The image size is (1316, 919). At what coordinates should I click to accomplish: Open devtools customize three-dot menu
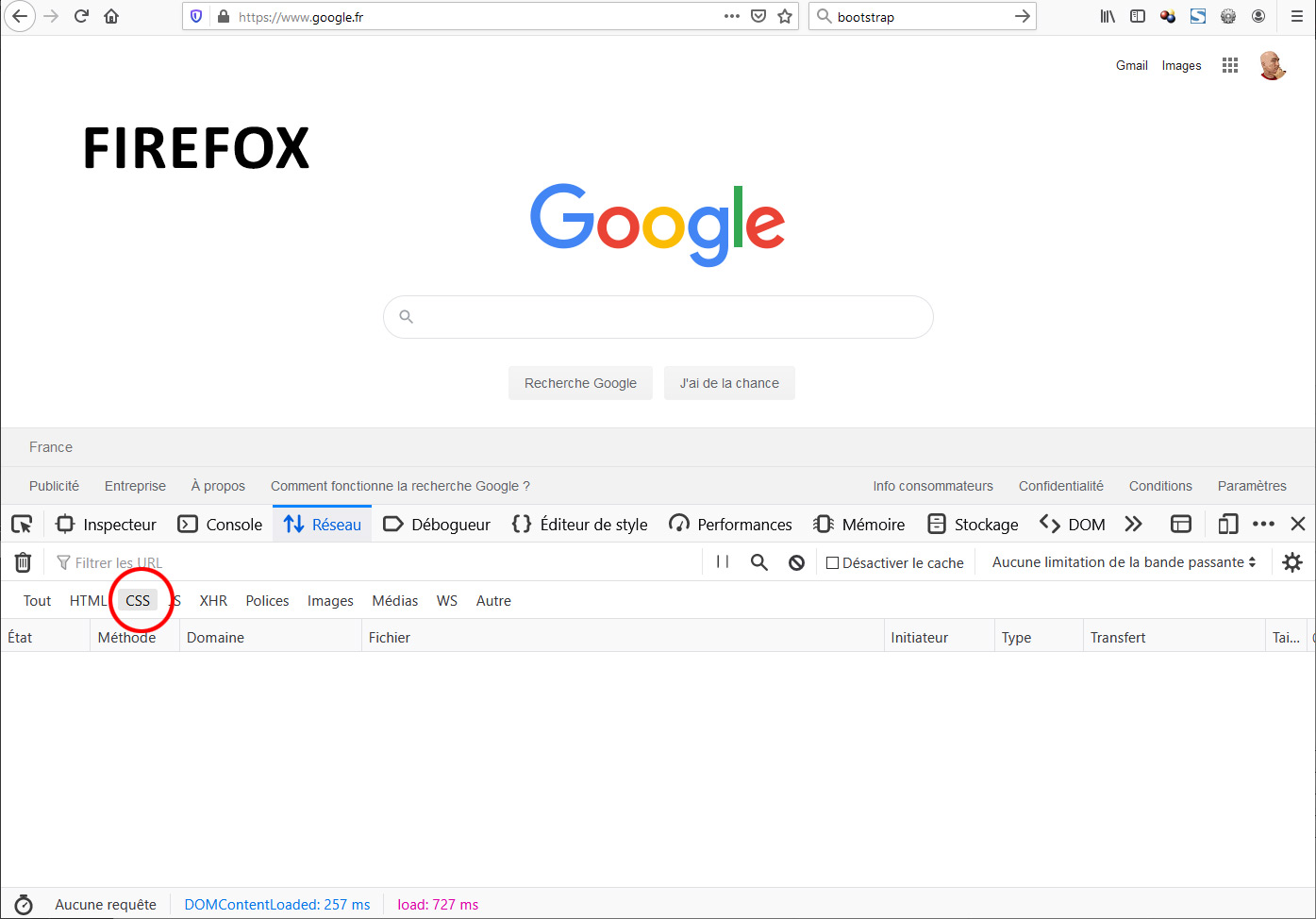pyautogui.click(x=1263, y=524)
